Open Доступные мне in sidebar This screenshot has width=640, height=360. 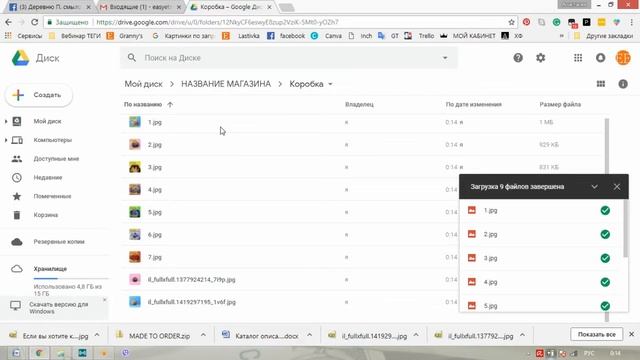56,159
